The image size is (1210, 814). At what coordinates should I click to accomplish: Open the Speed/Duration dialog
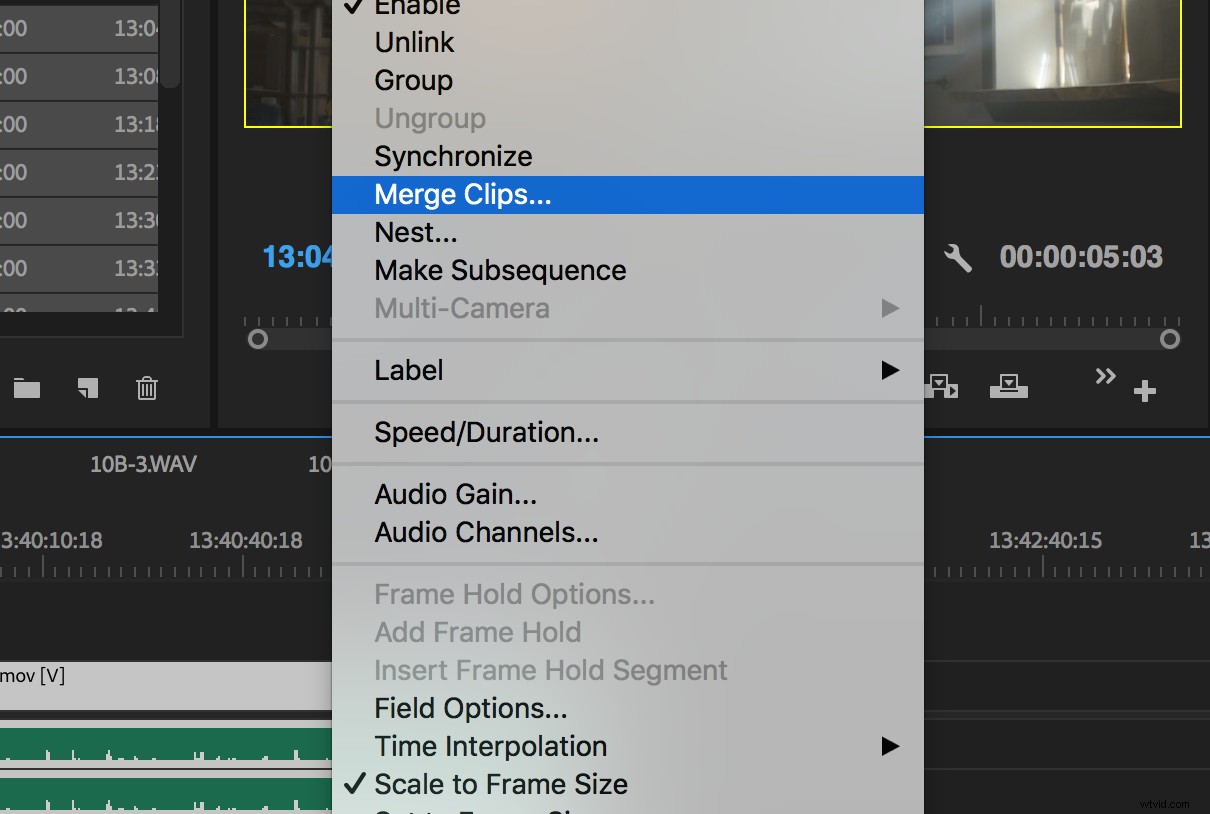click(486, 432)
